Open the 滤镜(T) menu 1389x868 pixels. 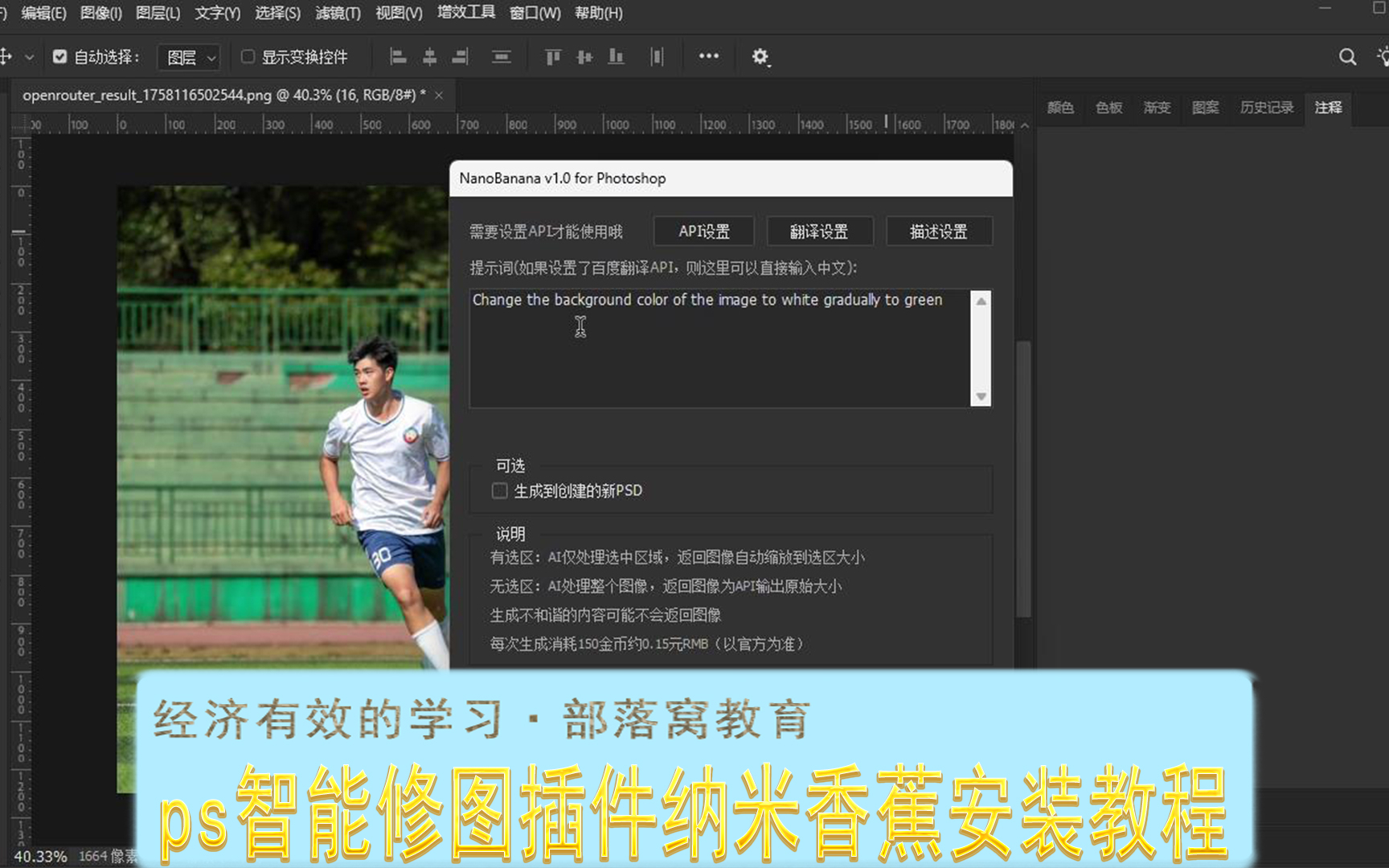[x=338, y=13]
